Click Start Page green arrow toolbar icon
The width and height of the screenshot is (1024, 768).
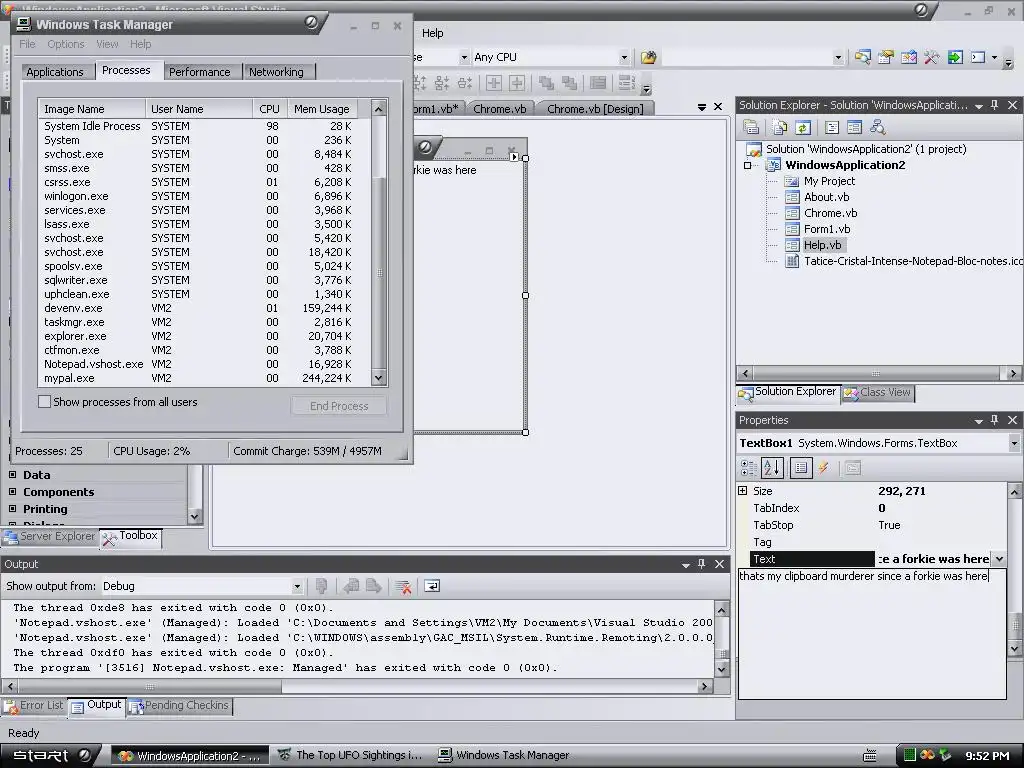(x=955, y=57)
